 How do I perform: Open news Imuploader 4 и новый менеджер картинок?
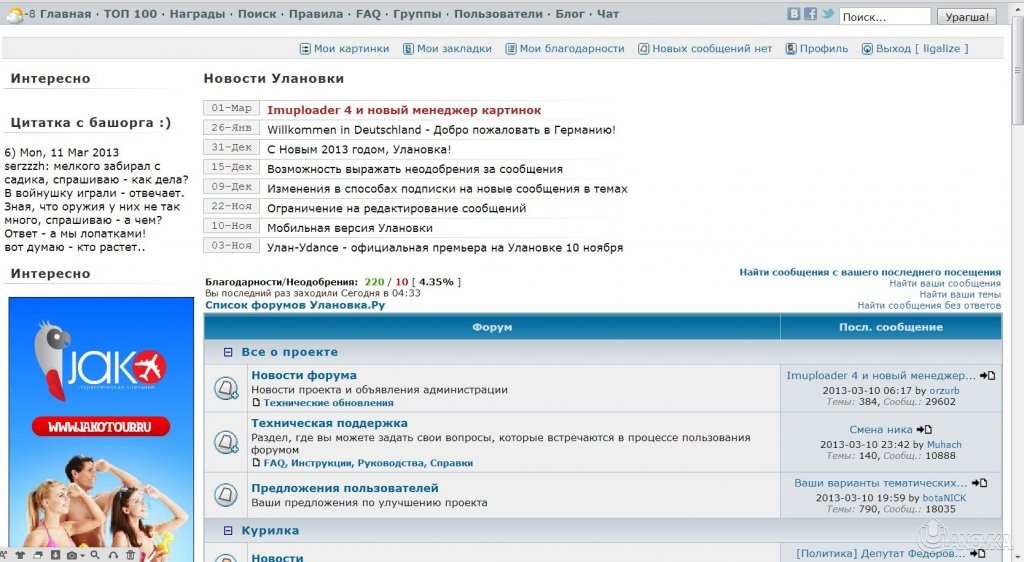404,110
